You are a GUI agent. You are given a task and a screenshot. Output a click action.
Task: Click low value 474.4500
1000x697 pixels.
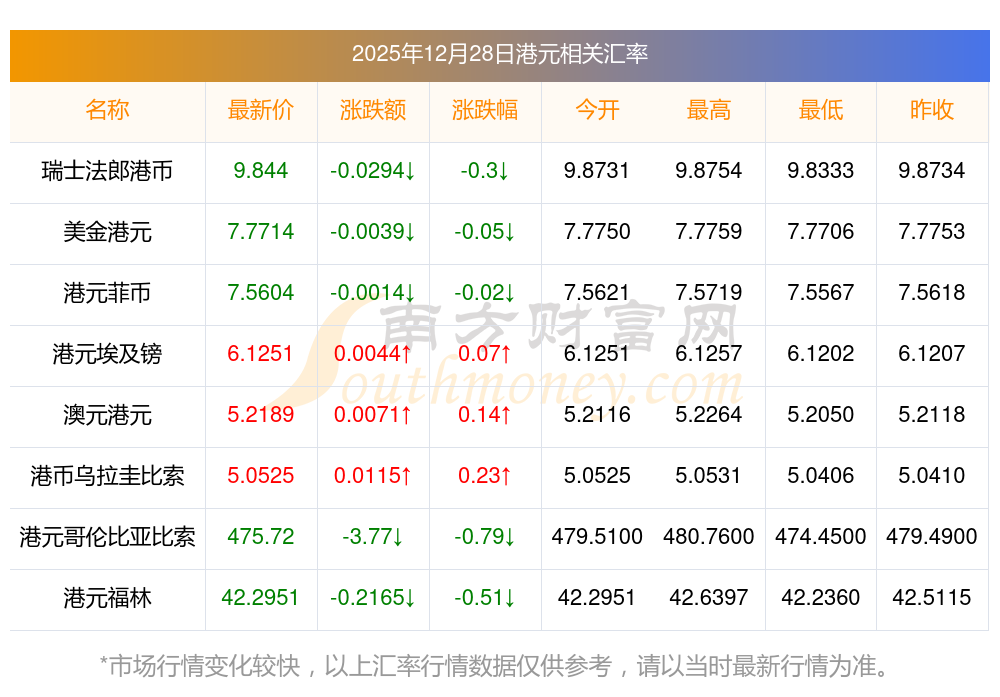point(821,536)
